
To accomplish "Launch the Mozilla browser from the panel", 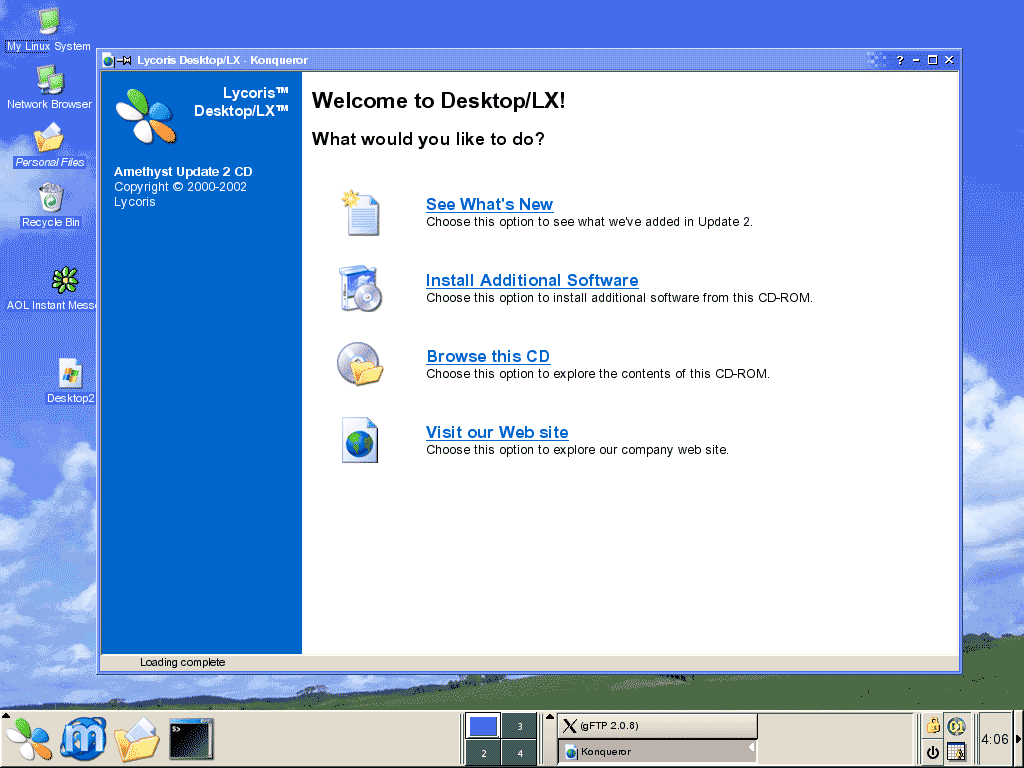I will 83,740.
